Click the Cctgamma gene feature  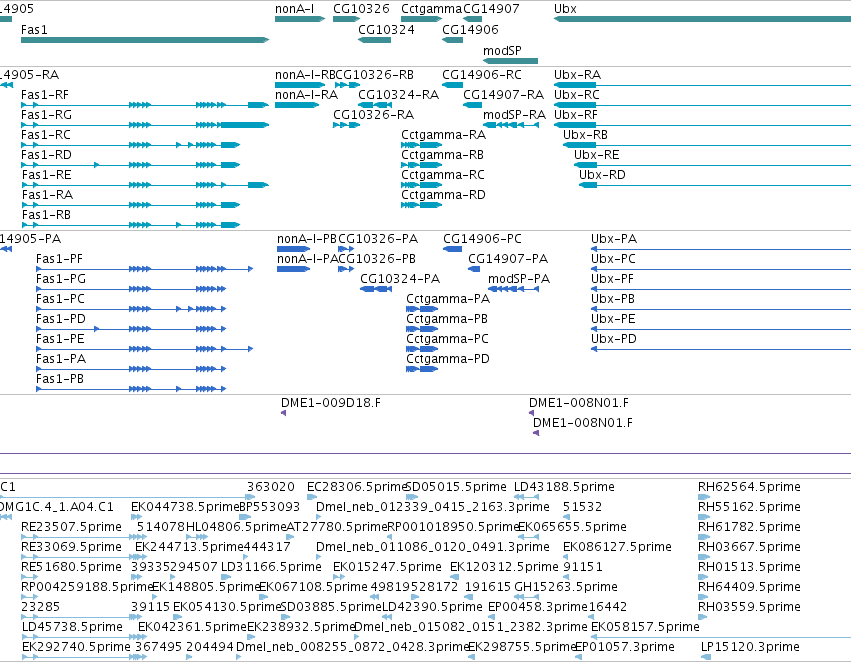421,19
